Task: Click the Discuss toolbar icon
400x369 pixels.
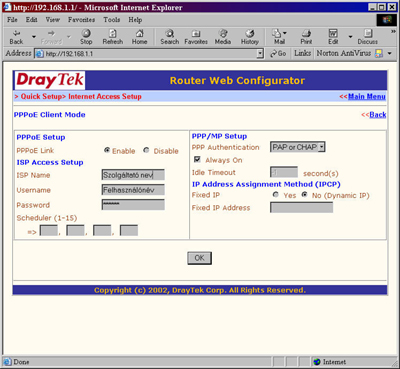Action: point(368,33)
